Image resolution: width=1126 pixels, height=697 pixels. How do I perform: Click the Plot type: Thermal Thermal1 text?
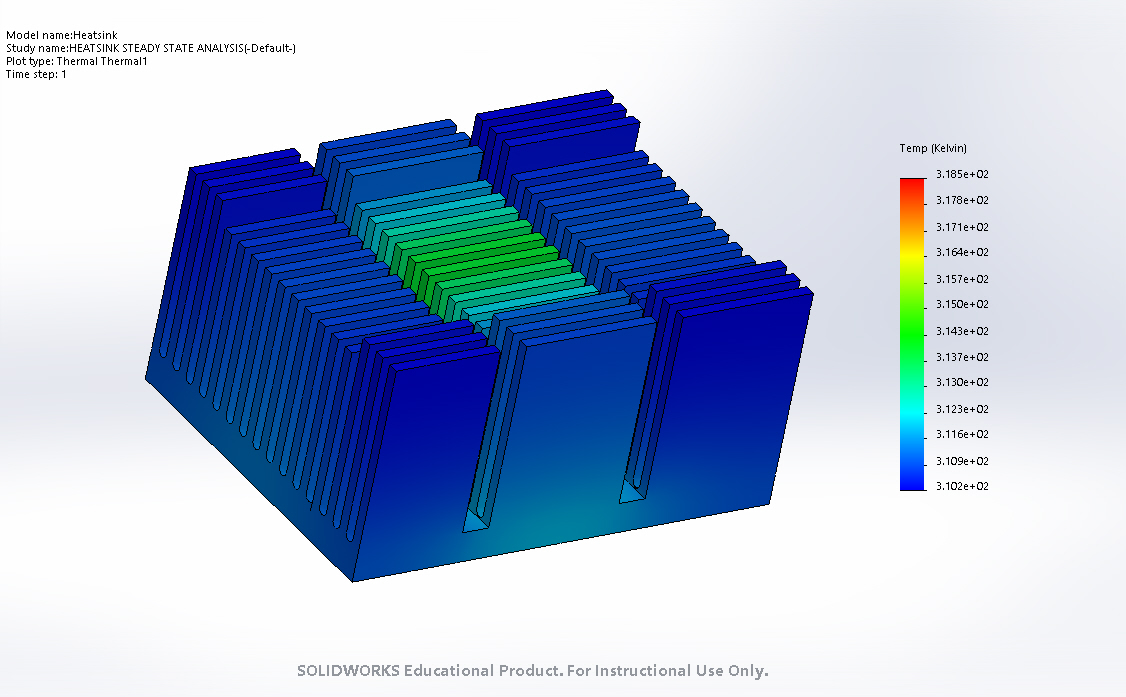77,61
